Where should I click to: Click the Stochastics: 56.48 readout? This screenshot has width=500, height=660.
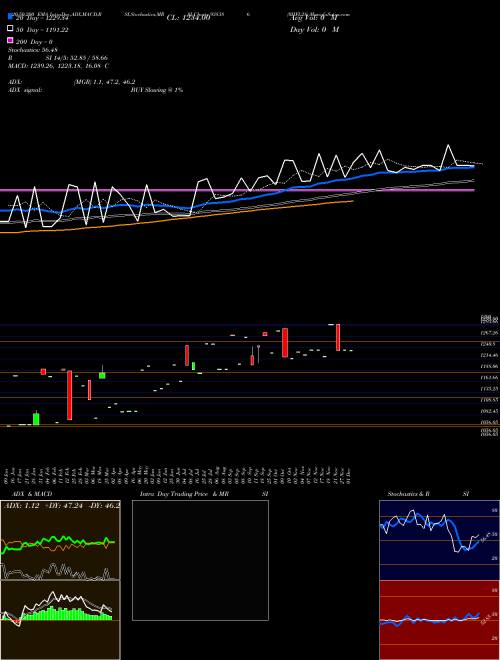[33, 50]
